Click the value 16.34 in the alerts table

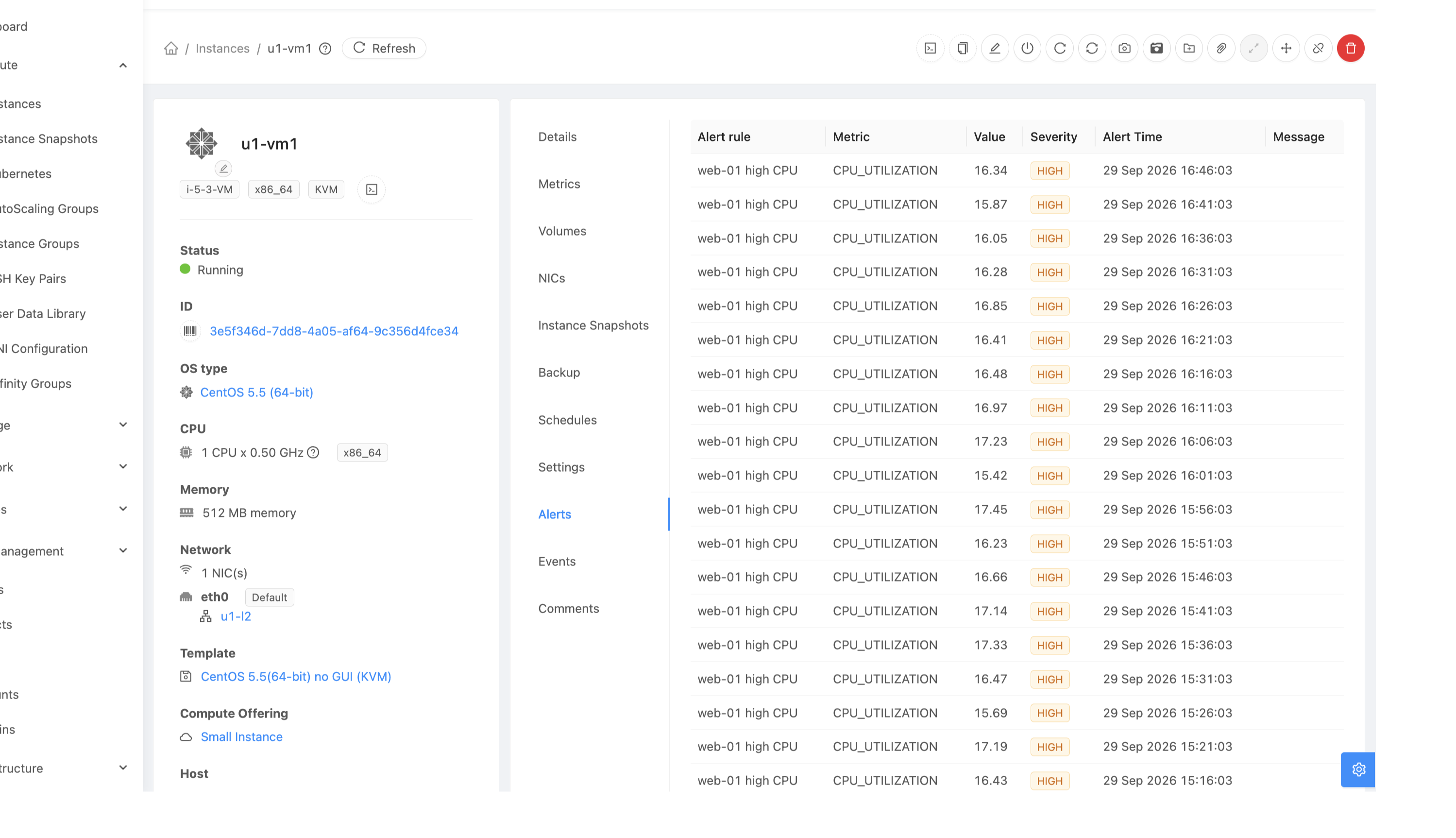point(990,171)
